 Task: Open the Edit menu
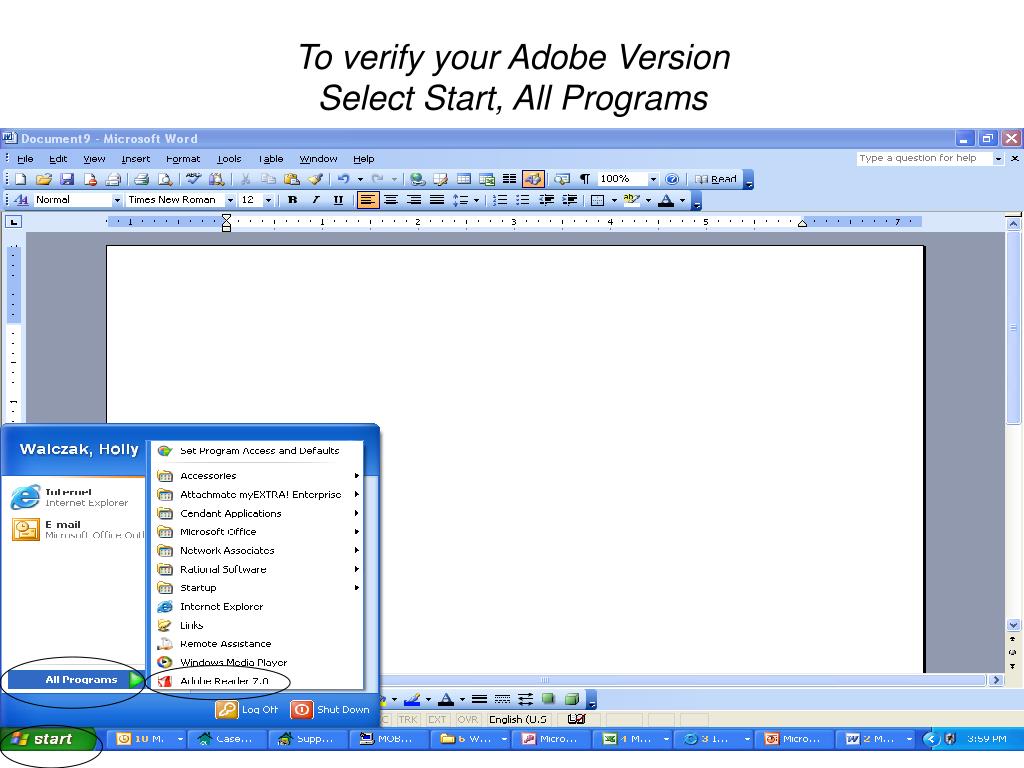pyautogui.click(x=58, y=159)
